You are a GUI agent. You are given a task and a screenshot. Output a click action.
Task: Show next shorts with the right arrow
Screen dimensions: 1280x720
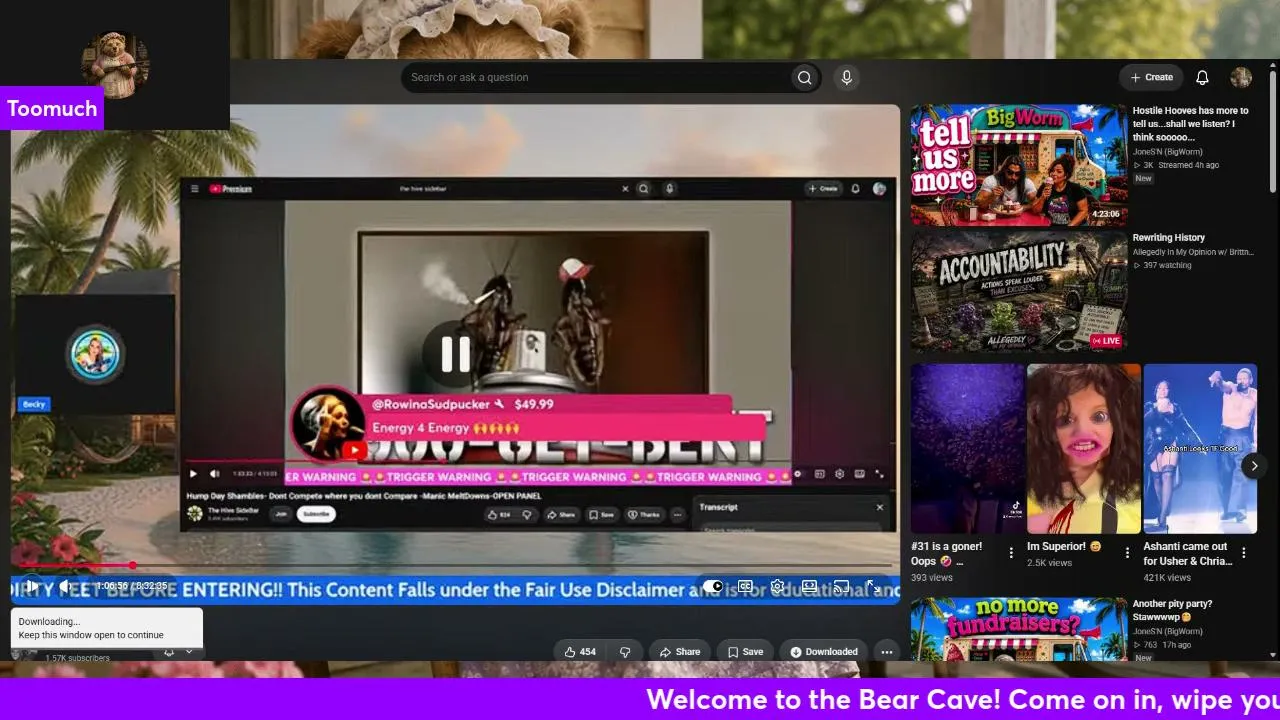tap(1254, 466)
